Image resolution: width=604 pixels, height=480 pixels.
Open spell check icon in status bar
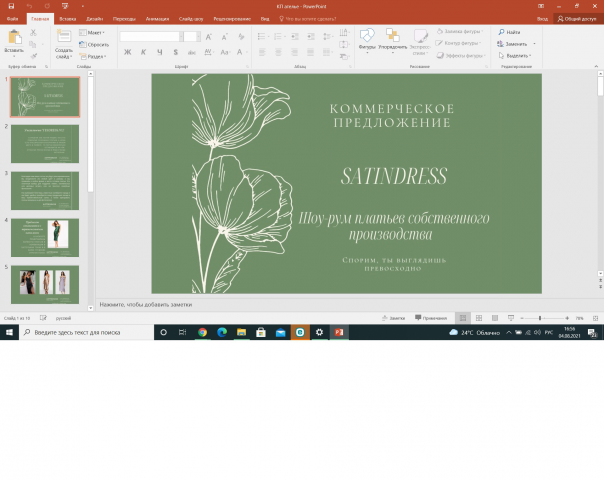click(43, 318)
